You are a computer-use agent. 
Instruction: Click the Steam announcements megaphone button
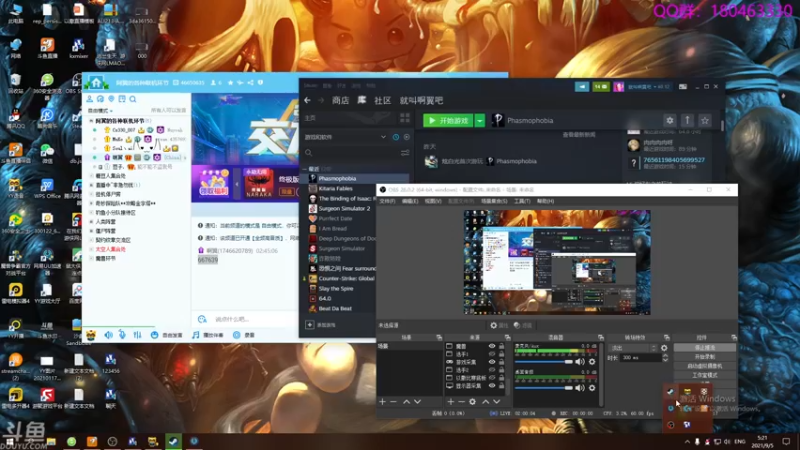tap(582, 87)
